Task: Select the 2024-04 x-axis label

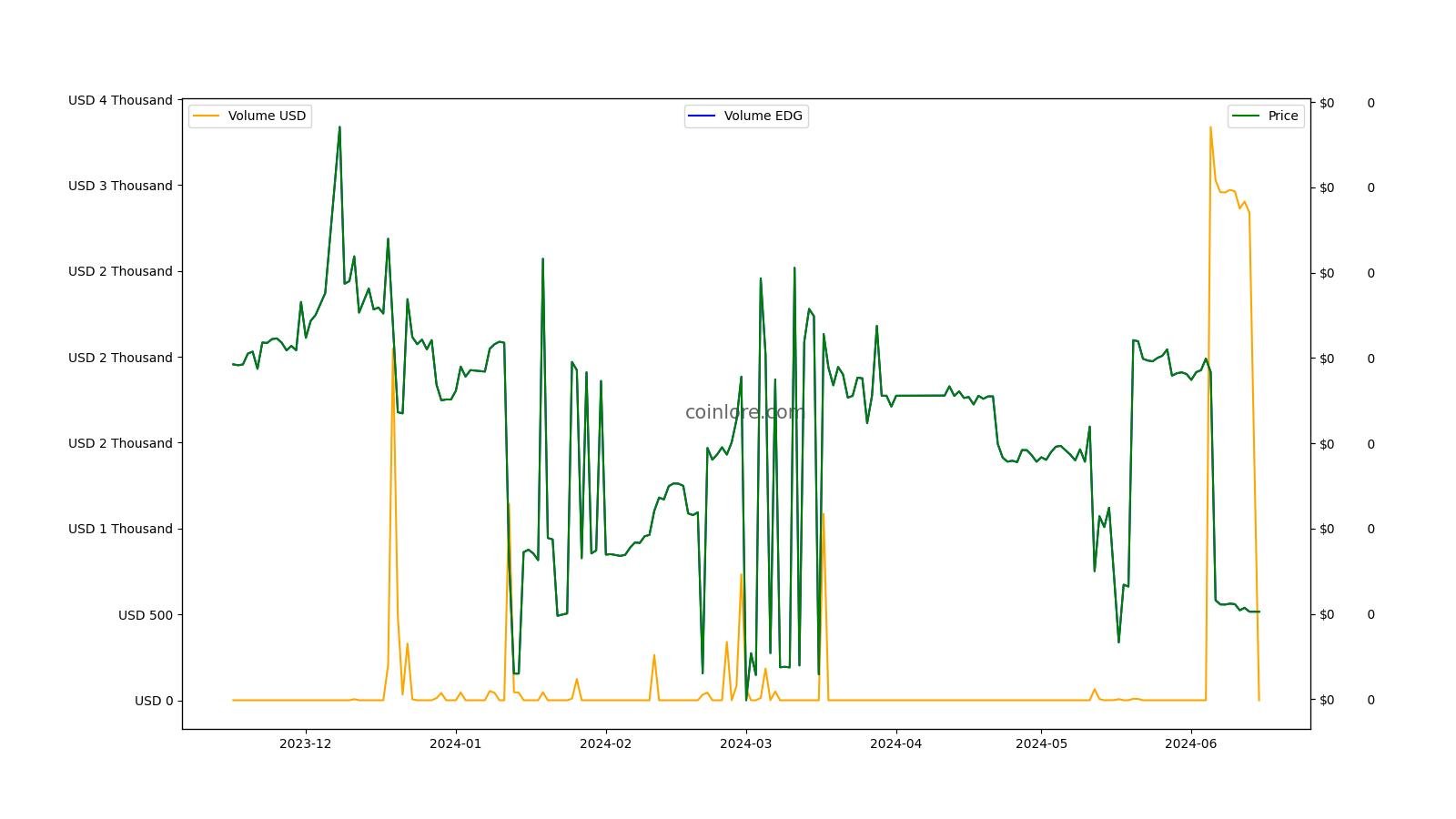Action: pos(896,743)
